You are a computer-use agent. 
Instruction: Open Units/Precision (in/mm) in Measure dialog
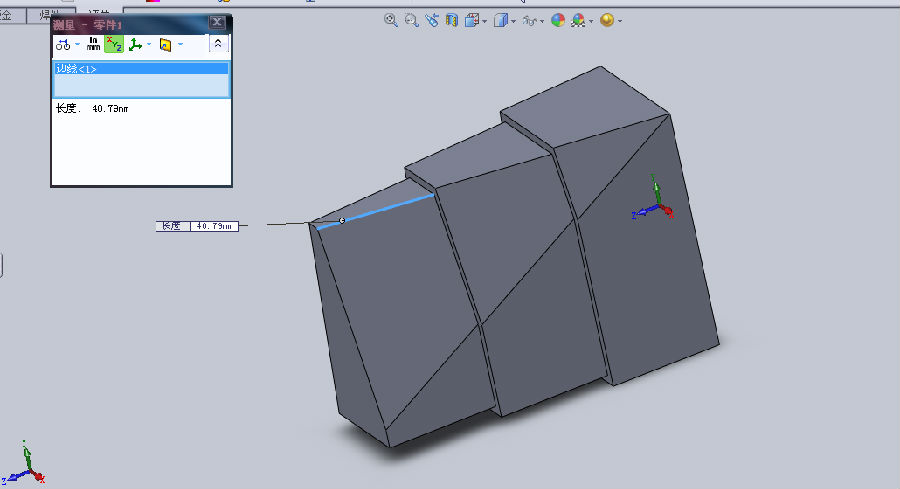click(93, 44)
